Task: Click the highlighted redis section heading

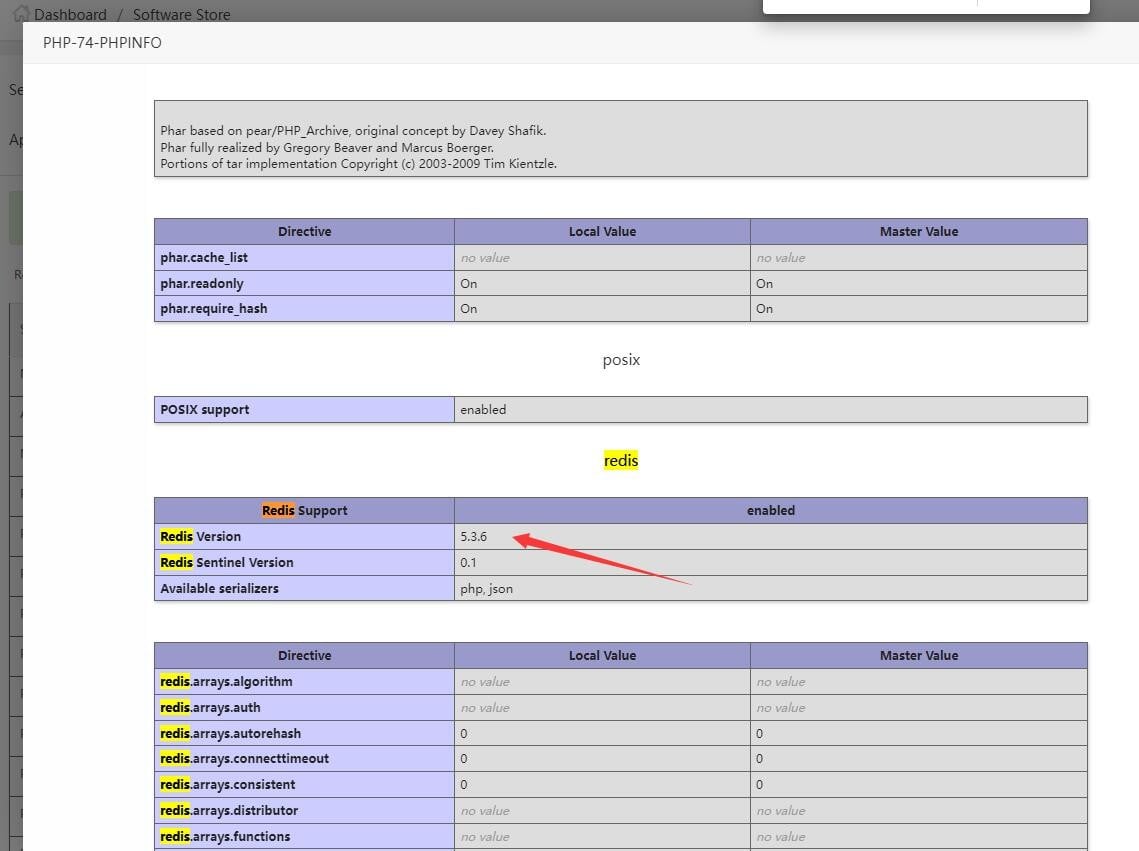Action: 621,461
